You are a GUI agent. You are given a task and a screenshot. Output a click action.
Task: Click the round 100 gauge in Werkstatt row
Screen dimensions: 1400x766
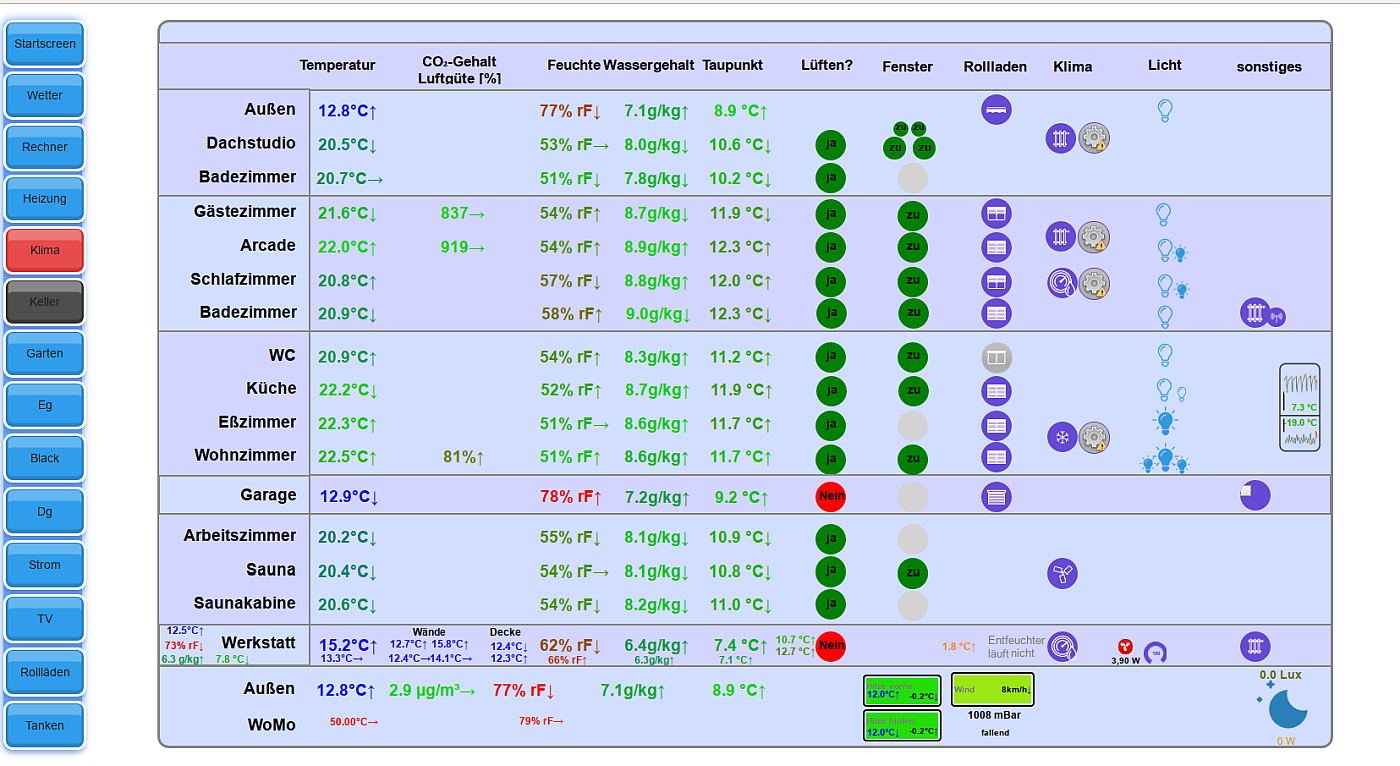click(1156, 653)
